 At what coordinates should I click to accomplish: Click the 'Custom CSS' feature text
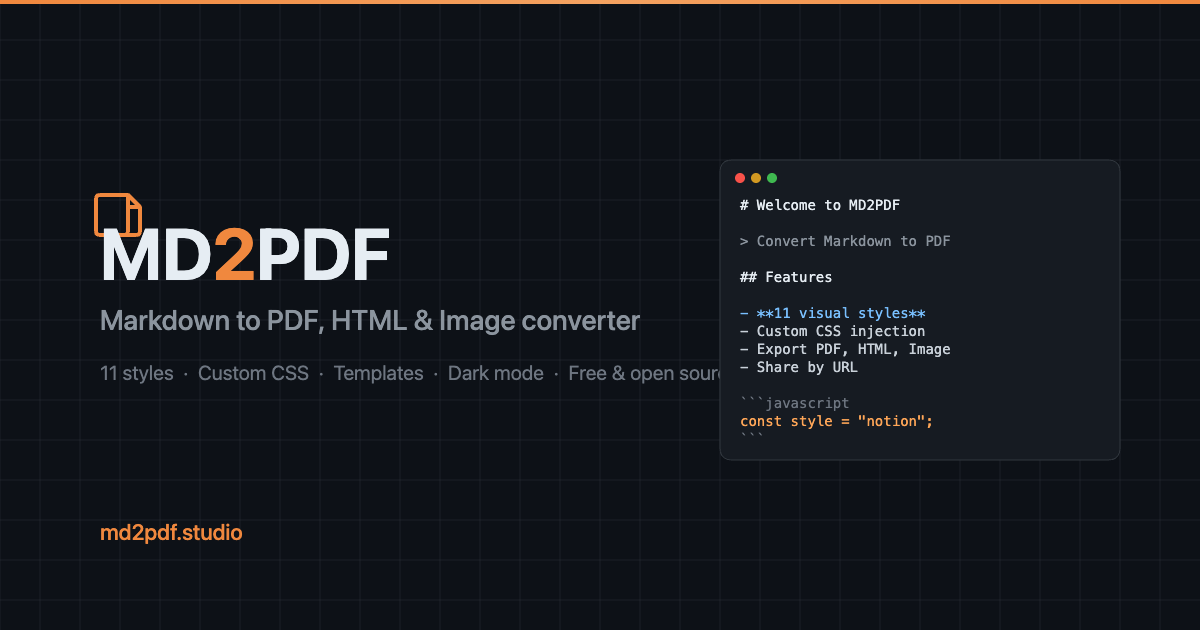(253, 373)
